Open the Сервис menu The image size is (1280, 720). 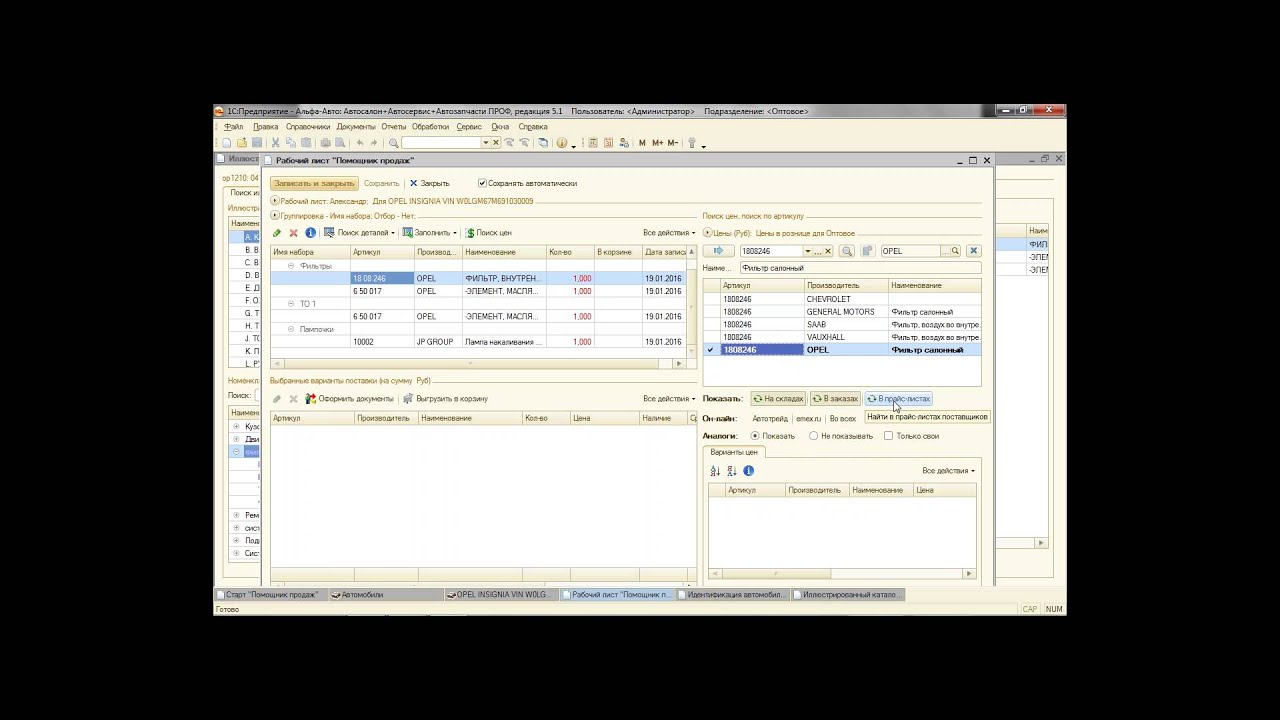coord(469,127)
